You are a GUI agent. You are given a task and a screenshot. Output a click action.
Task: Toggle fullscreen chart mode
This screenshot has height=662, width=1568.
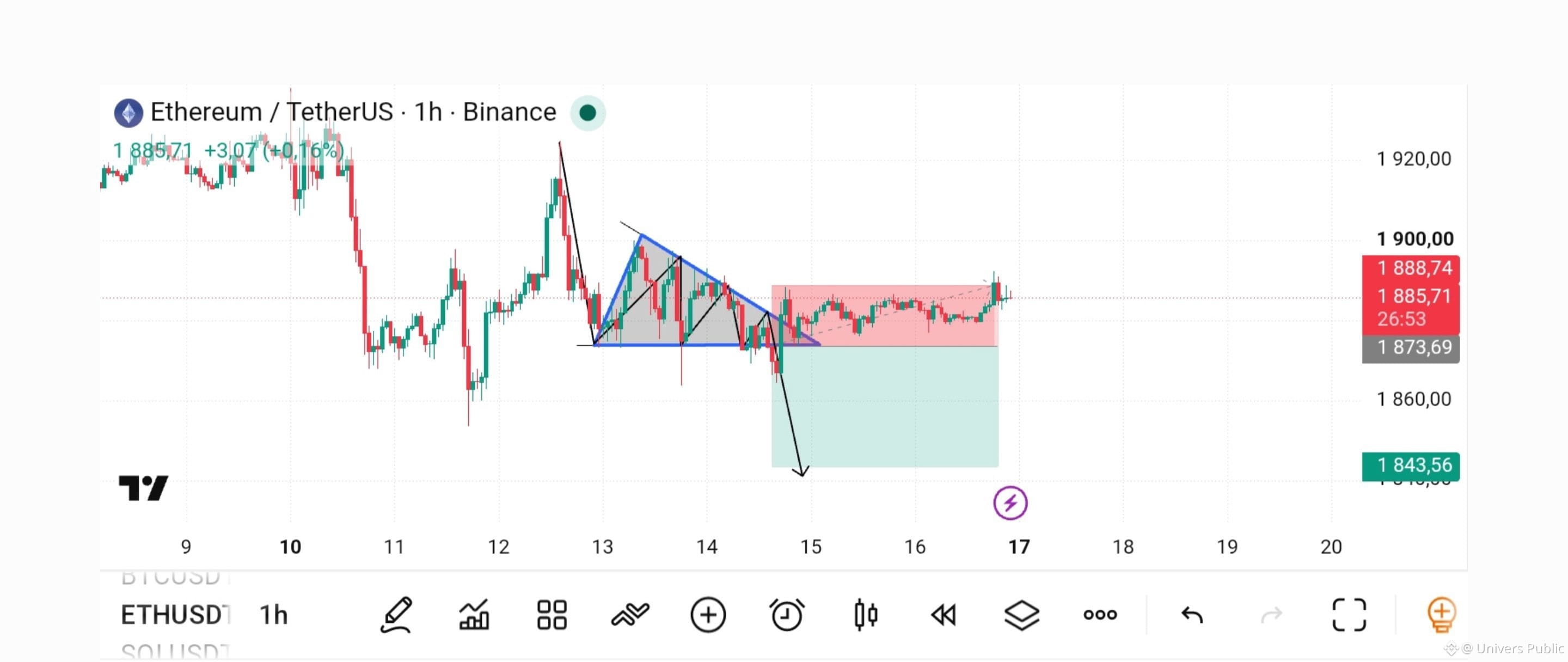(x=1349, y=615)
